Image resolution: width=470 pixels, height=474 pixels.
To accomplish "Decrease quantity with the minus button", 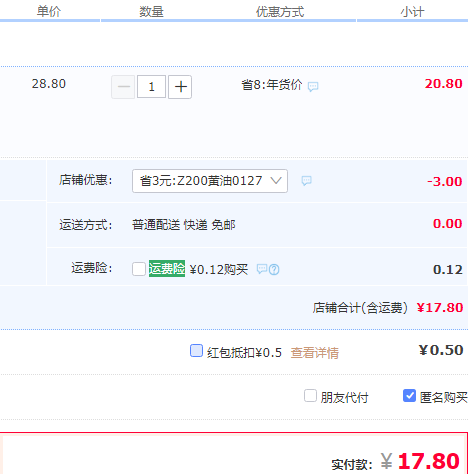I will coord(123,87).
